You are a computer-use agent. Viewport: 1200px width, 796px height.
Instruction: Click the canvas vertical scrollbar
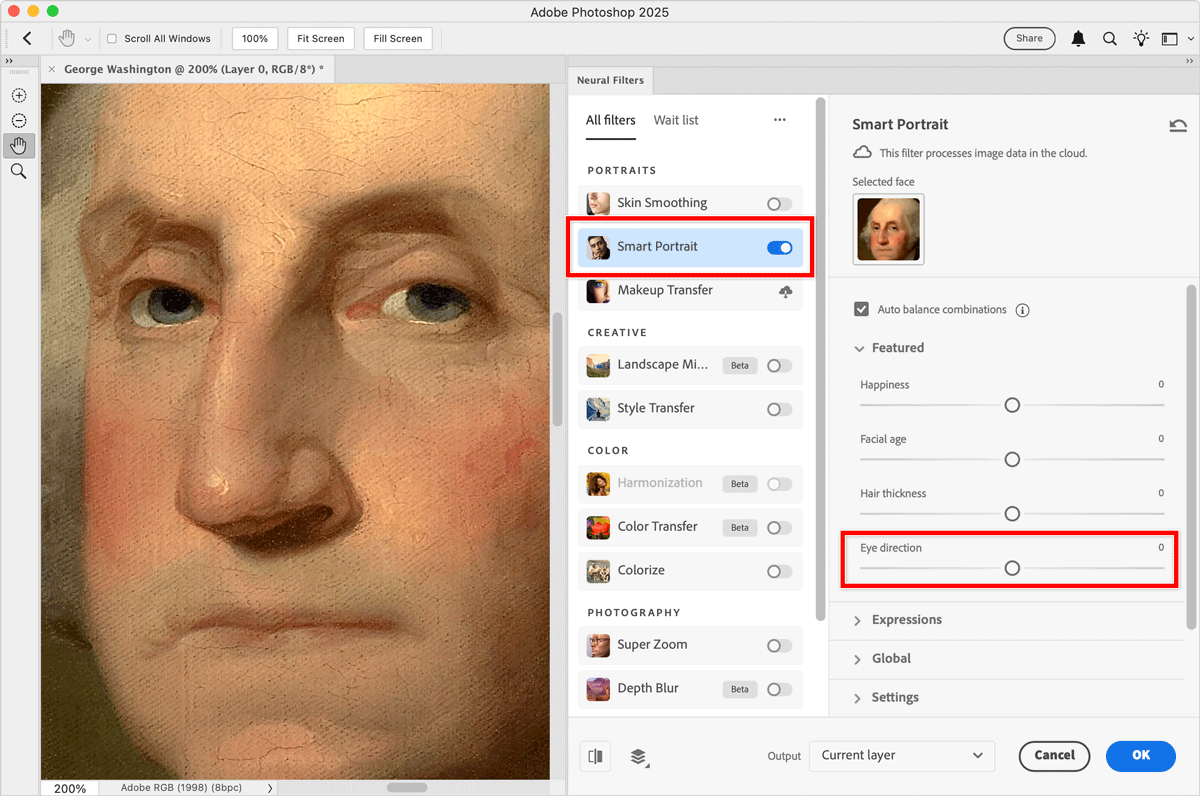[x=557, y=370]
